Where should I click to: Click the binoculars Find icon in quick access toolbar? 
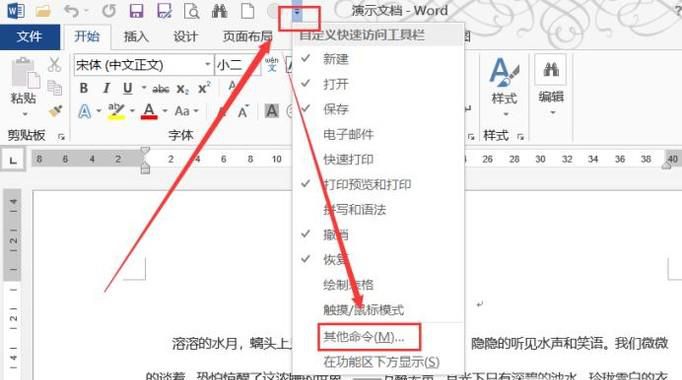pos(220,11)
